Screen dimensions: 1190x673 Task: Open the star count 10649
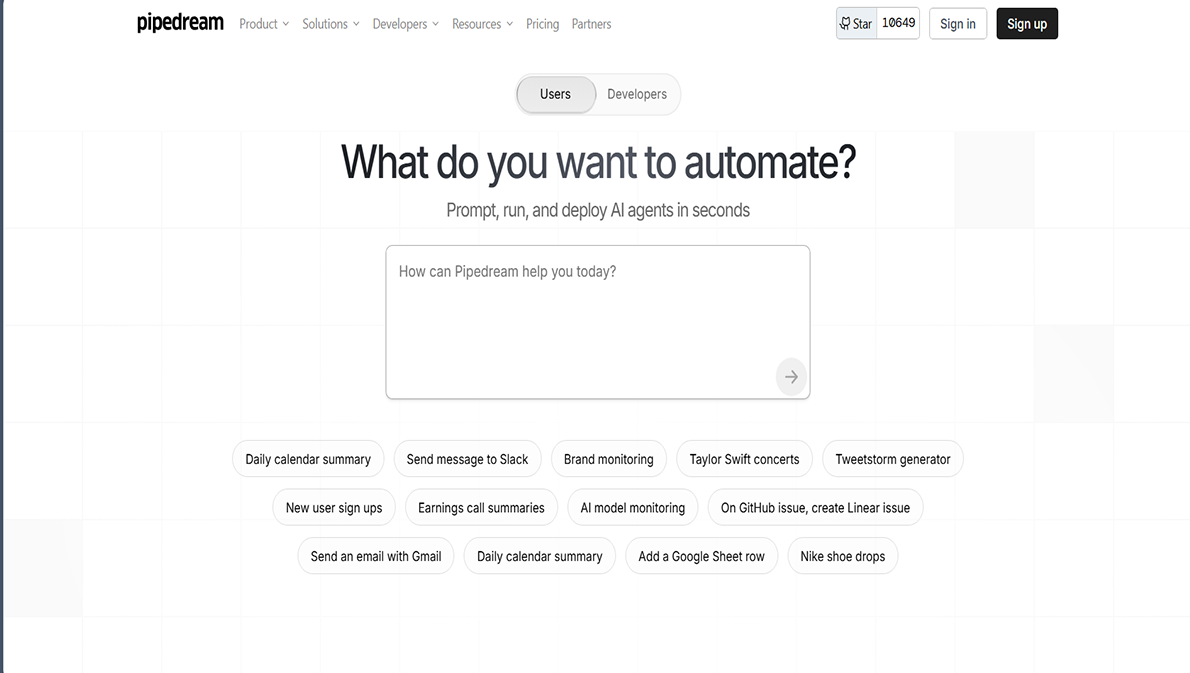[x=899, y=24]
